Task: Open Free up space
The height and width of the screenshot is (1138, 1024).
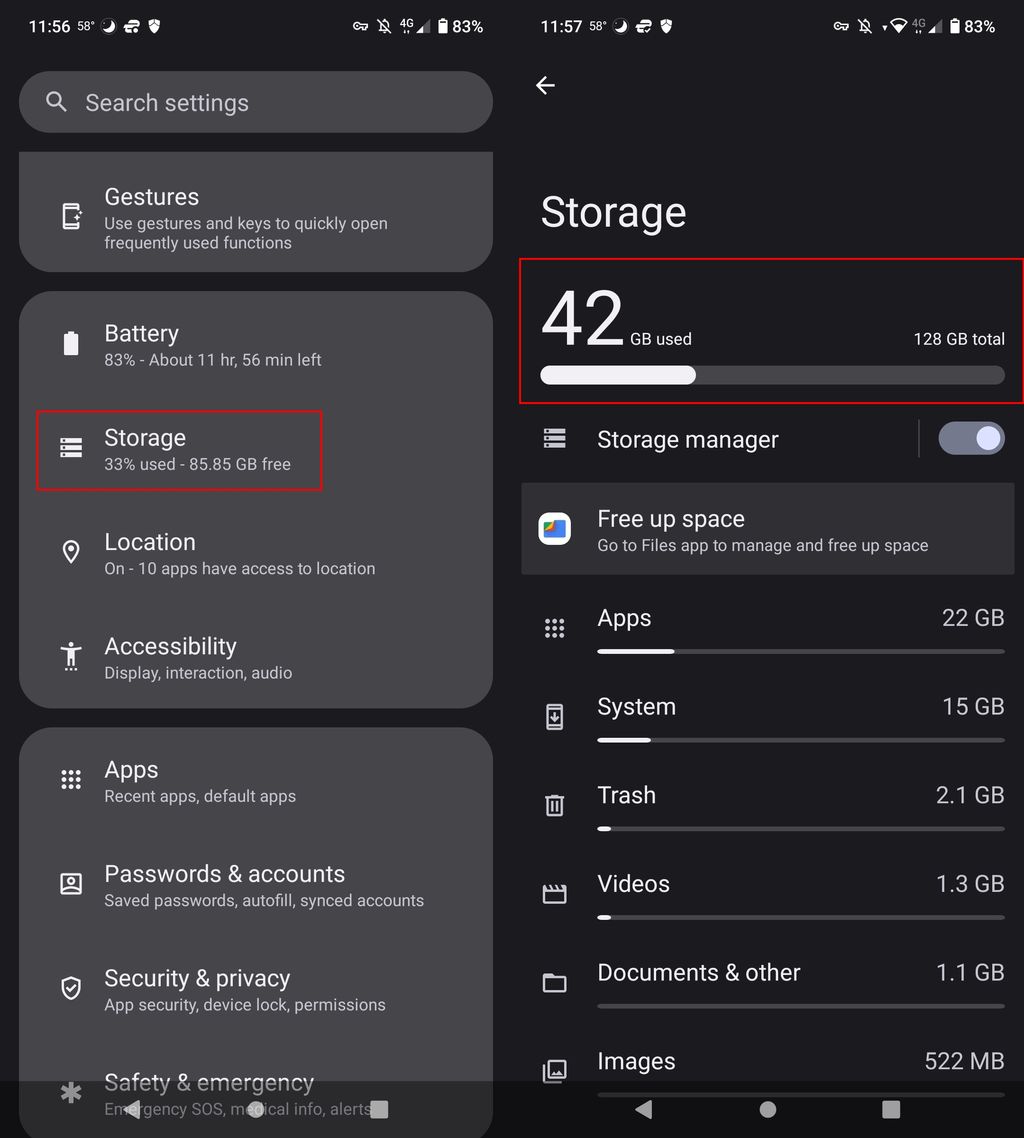Action: click(767, 529)
